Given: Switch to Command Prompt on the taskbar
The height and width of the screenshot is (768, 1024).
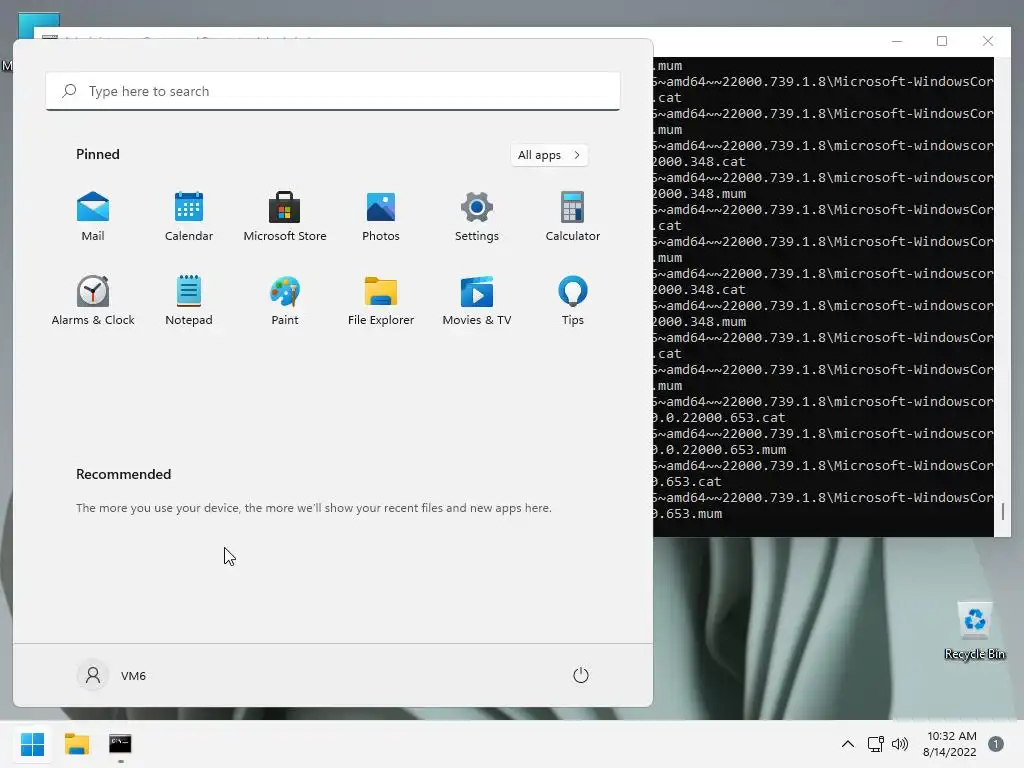Looking at the screenshot, I should [120, 744].
